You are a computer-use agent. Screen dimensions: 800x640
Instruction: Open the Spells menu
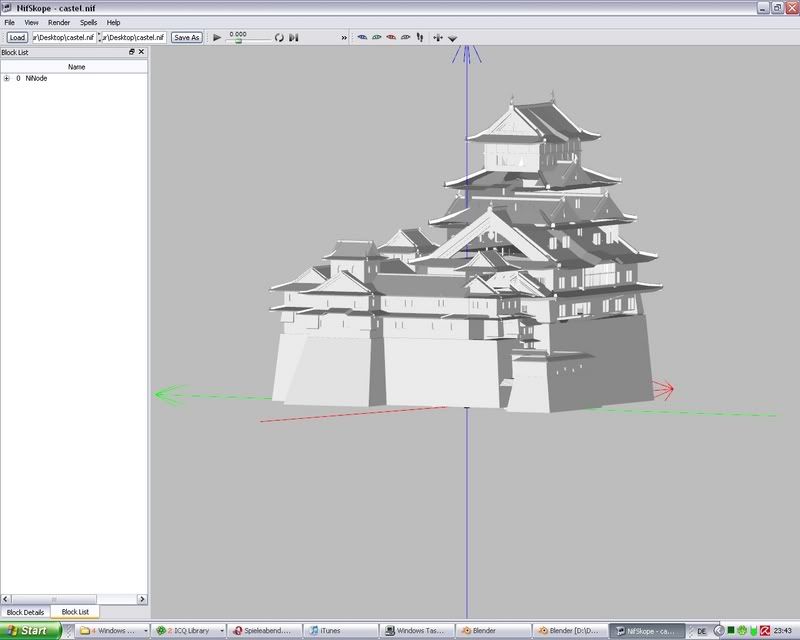point(89,22)
